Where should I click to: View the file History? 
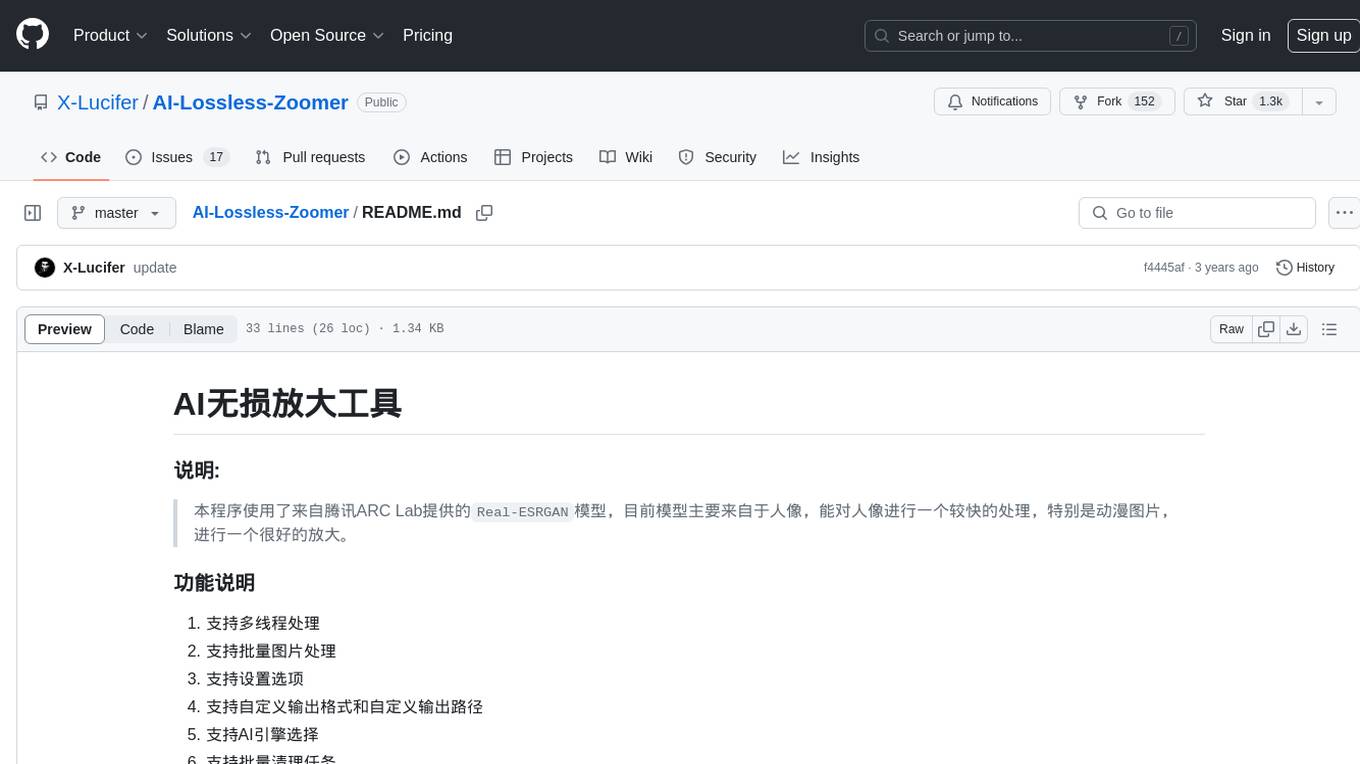point(1305,268)
